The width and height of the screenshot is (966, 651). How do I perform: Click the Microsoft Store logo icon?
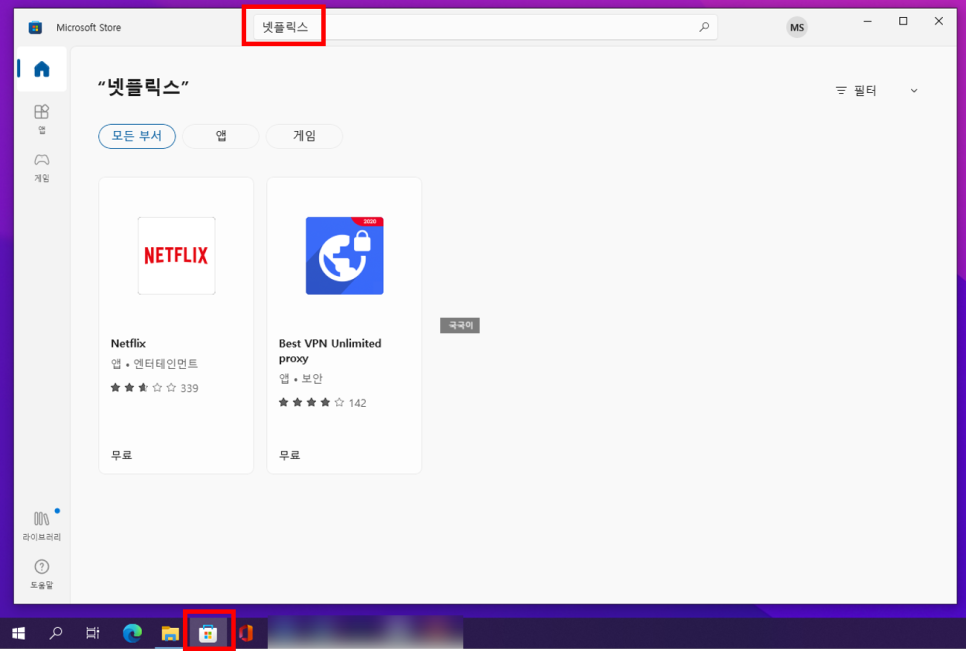(x=35, y=27)
